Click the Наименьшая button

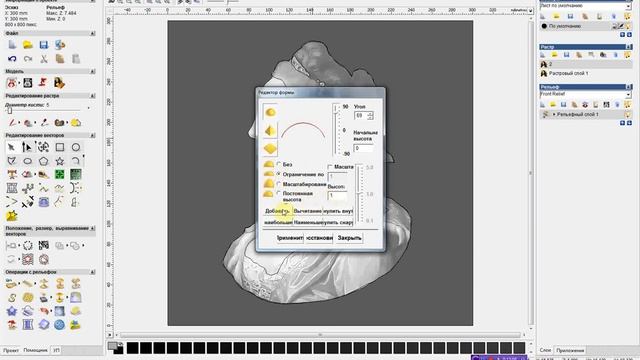point(307,222)
